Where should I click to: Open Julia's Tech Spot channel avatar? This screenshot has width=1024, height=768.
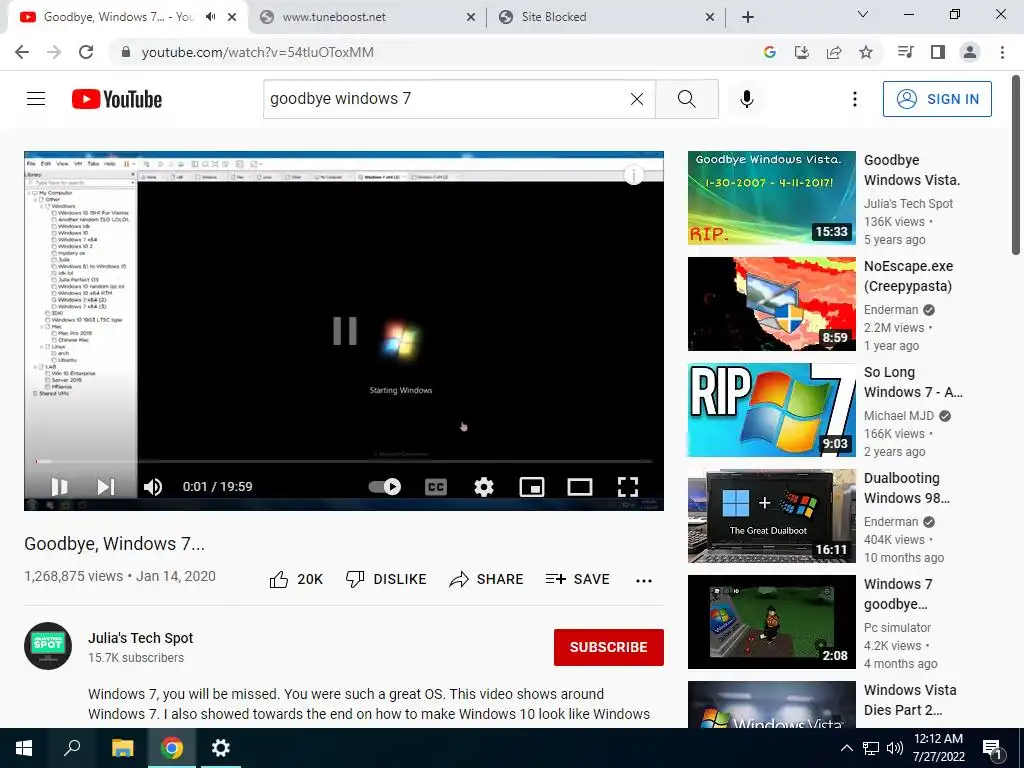[x=48, y=646]
